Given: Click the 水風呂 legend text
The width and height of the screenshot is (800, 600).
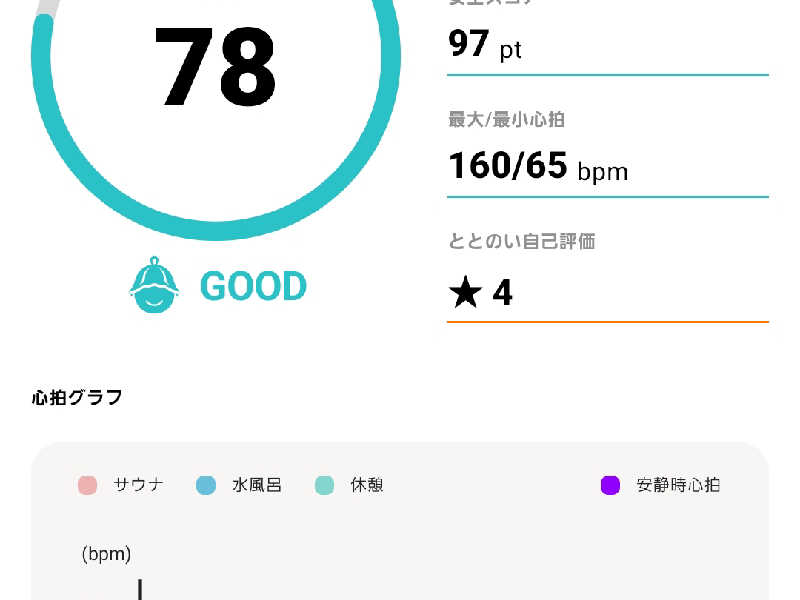Looking at the screenshot, I should click(x=257, y=485).
